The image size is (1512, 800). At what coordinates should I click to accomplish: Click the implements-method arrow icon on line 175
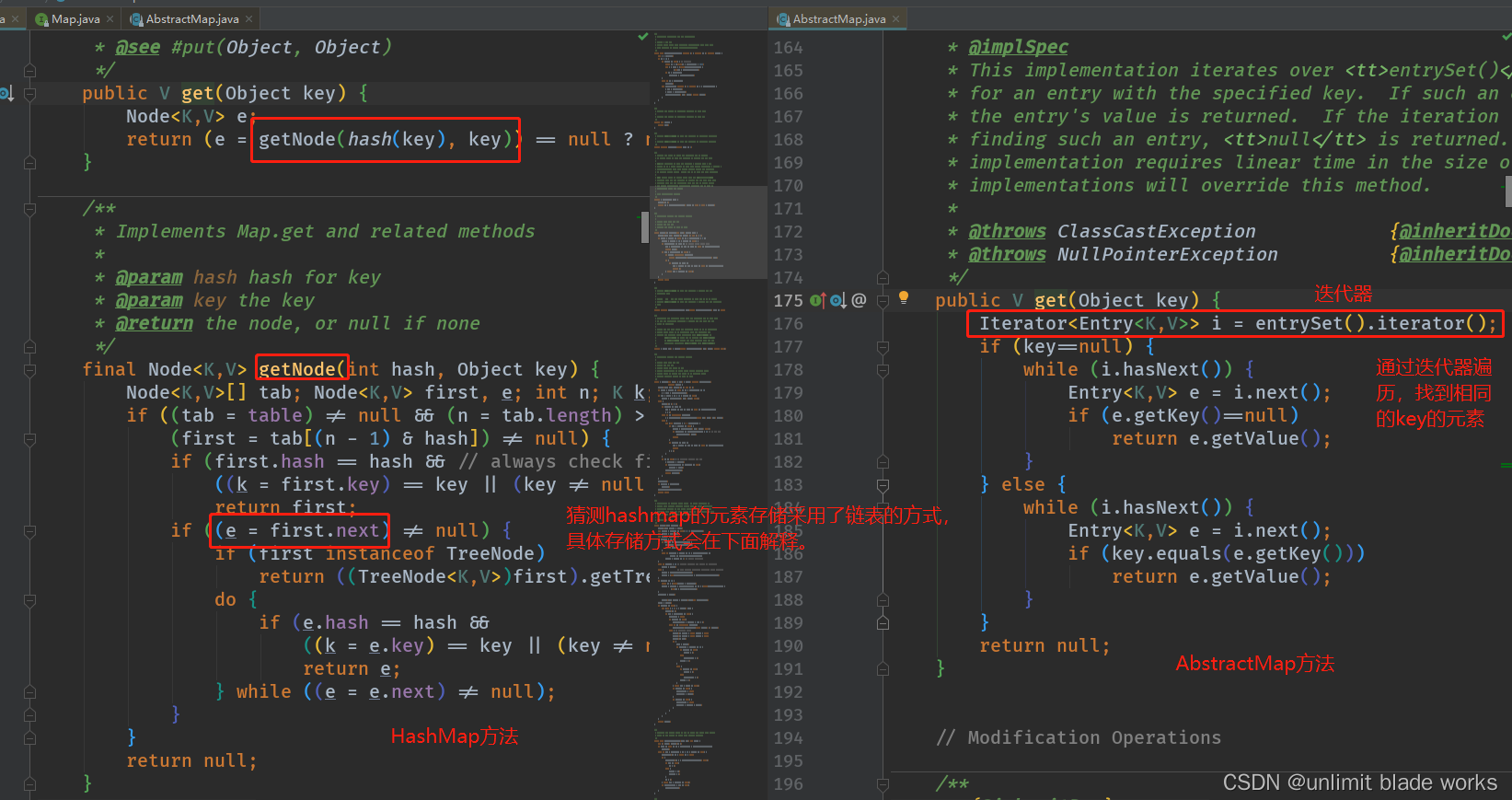pos(818,300)
